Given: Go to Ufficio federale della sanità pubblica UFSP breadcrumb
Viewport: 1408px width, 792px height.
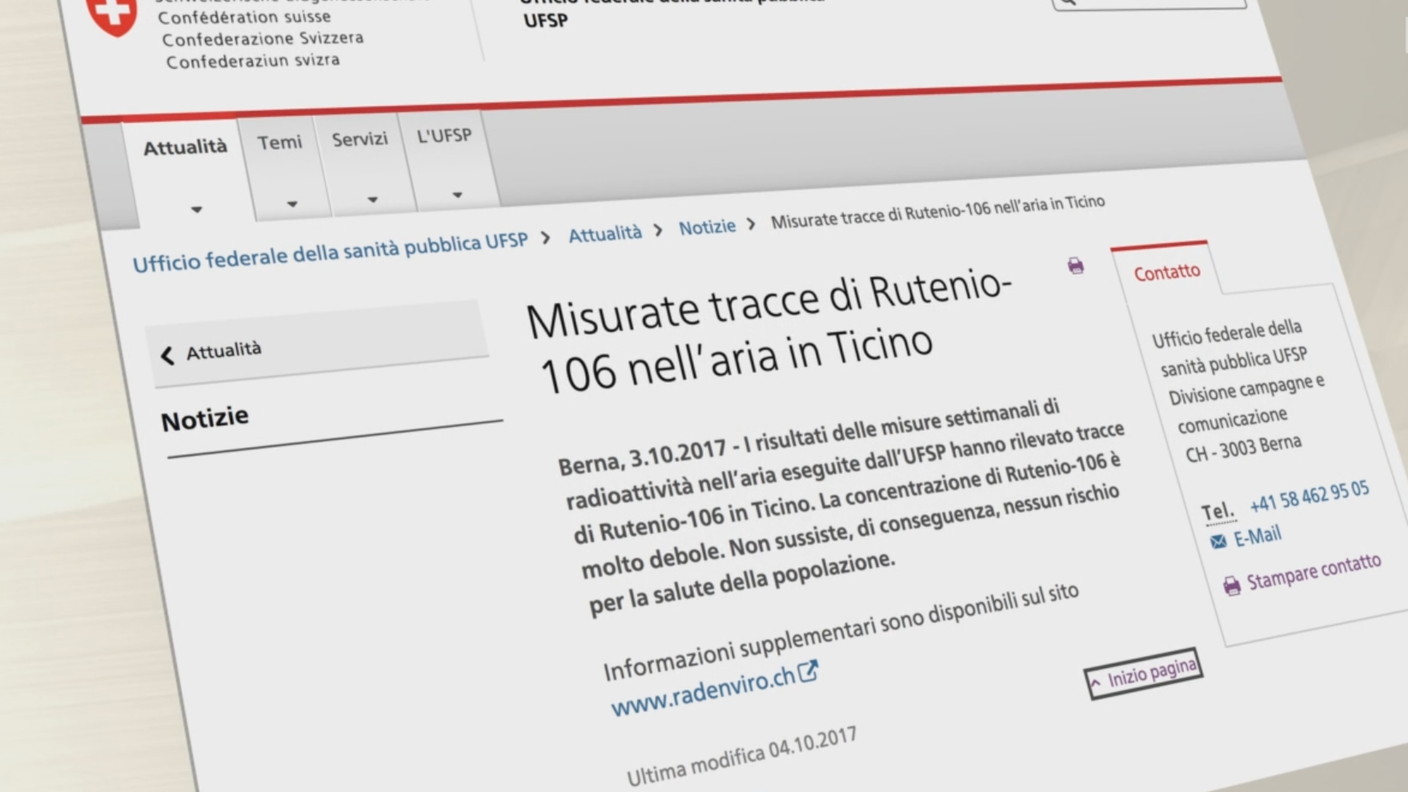Looking at the screenshot, I should pyautogui.click(x=331, y=250).
